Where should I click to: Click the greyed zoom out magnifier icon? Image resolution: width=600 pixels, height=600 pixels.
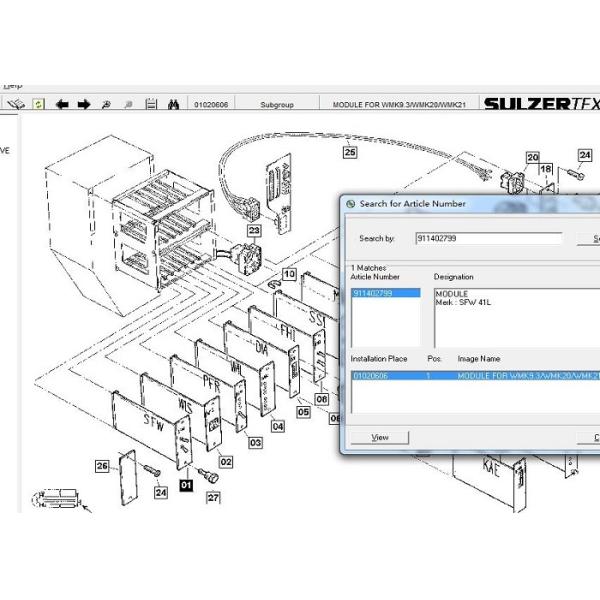[128, 104]
